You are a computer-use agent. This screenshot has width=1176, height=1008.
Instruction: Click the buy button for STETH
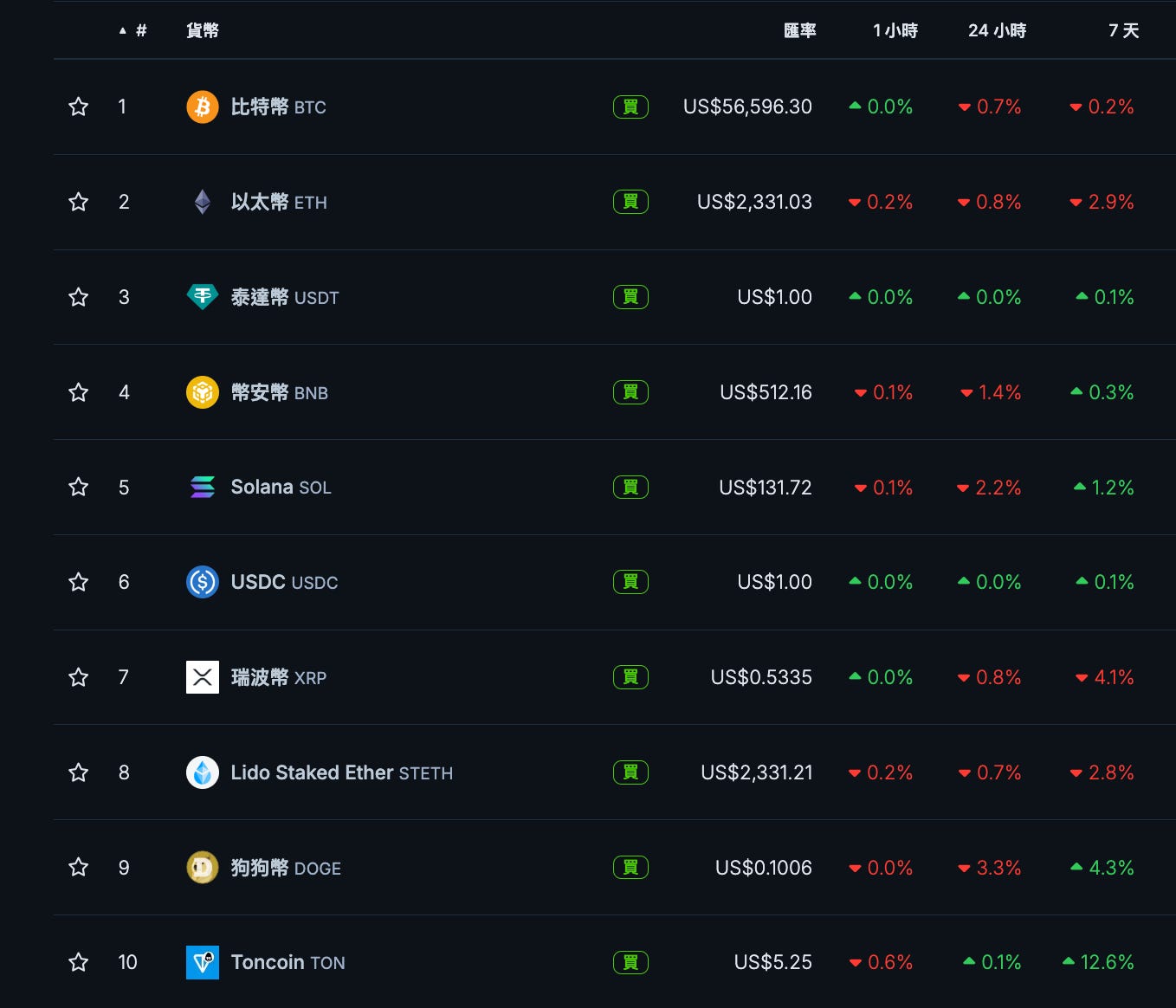pyautogui.click(x=630, y=772)
